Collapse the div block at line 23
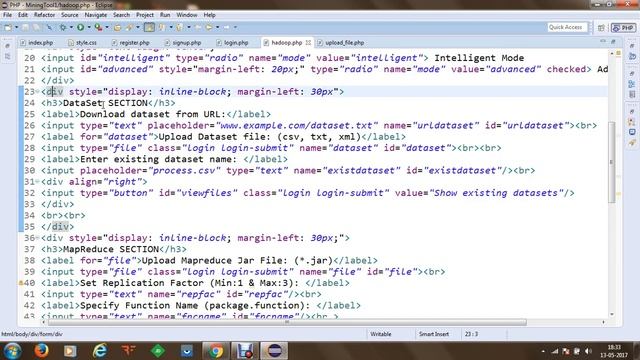This screenshot has width=640, height=360. 37,91
